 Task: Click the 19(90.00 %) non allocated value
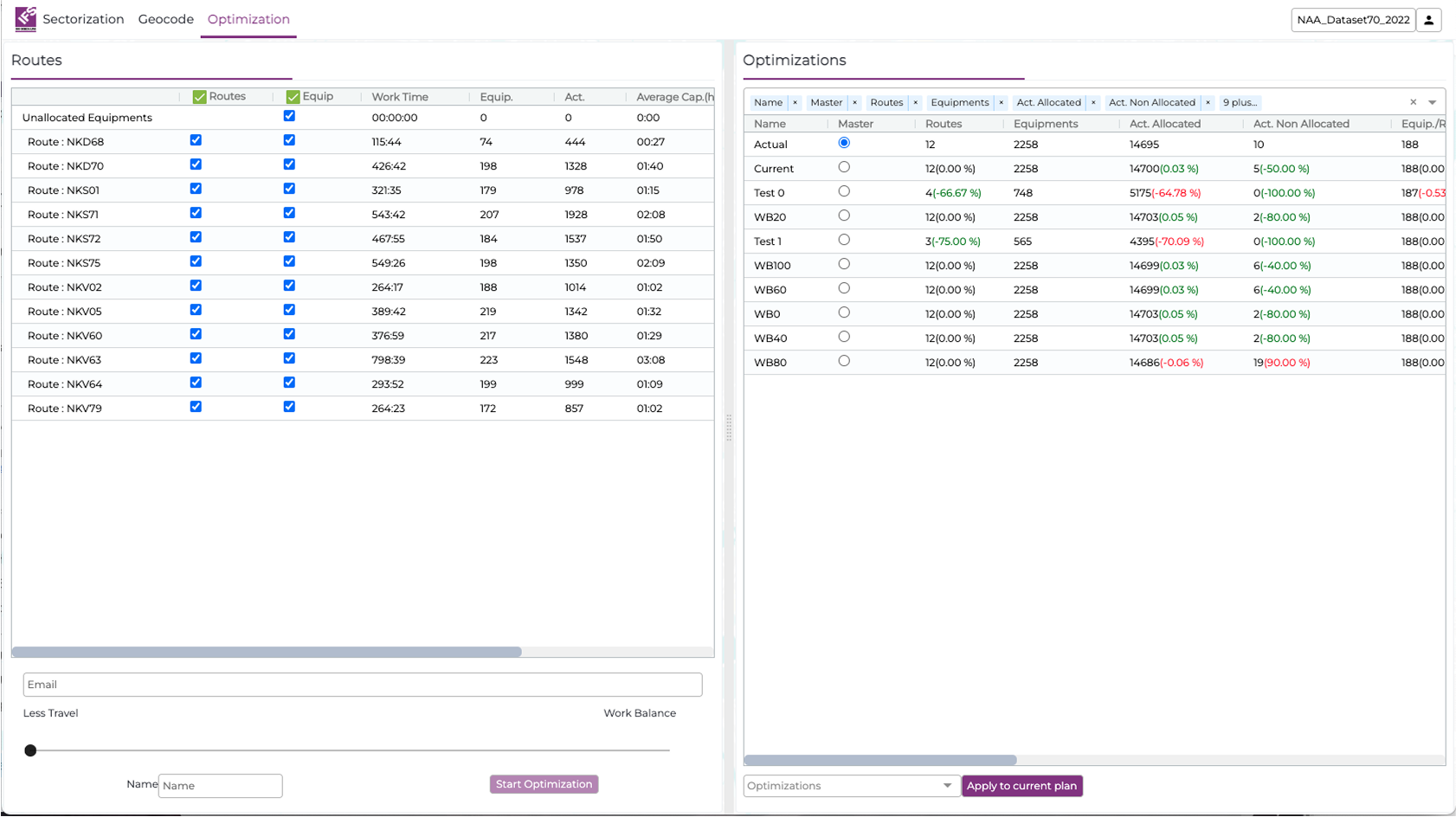click(1281, 363)
